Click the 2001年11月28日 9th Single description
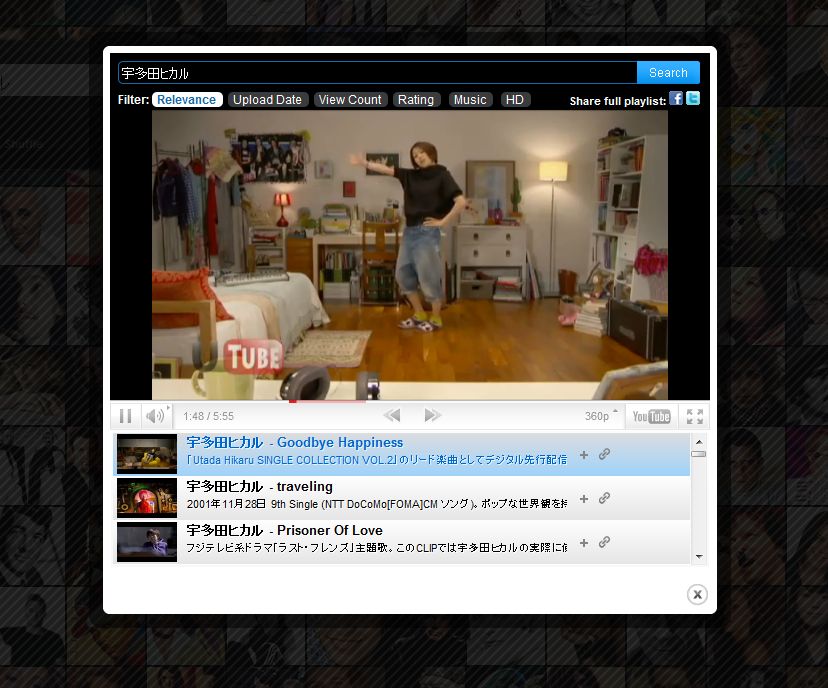 377,504
